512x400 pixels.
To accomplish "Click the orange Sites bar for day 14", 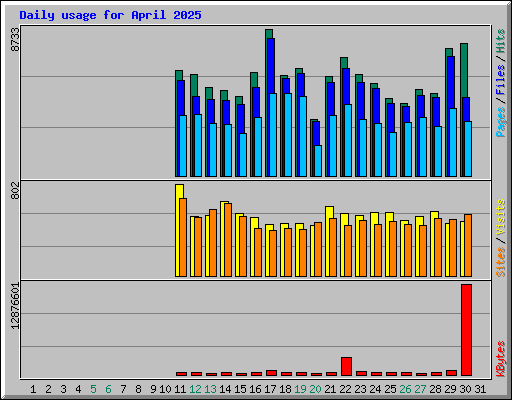I will pyautogui.click(x=228, y=240).
